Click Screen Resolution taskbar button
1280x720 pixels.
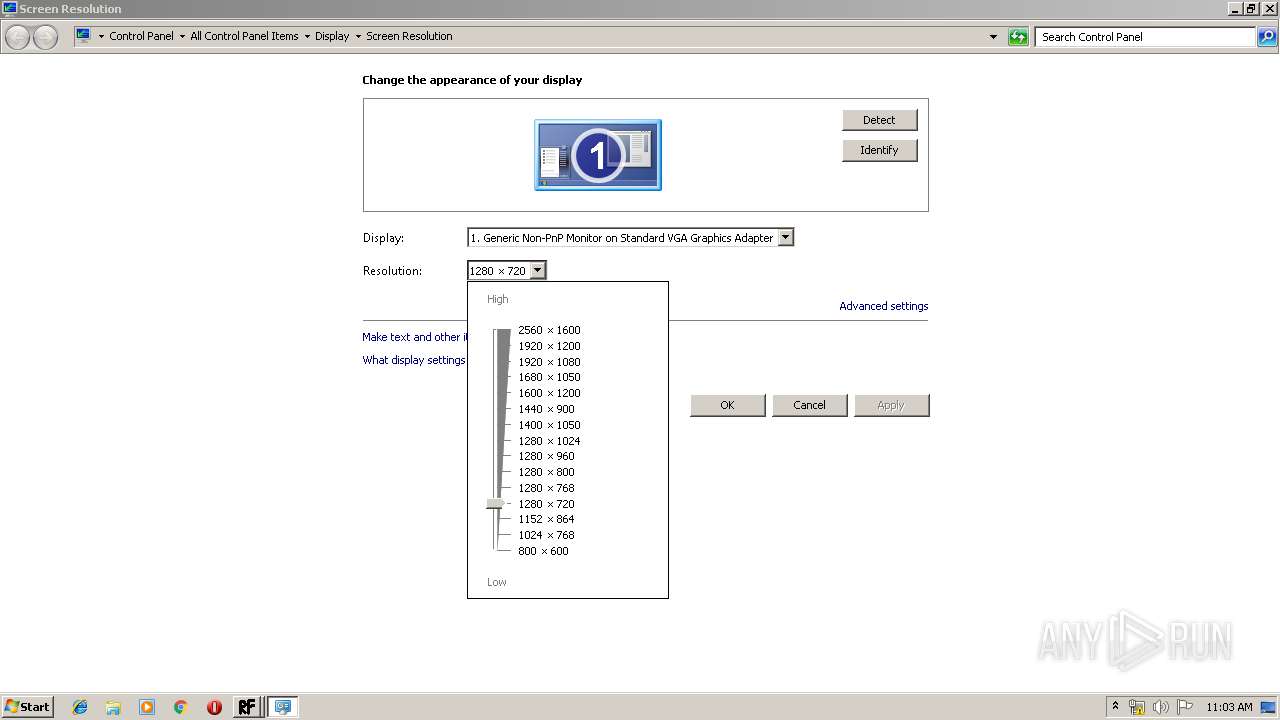click(283, 707)
